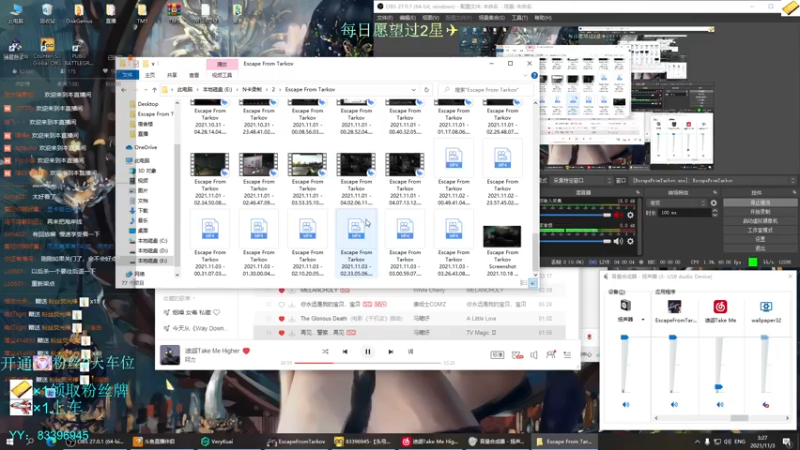Open EscapeFromTarkov from the taskbar
The width and height of the screenshot is (800, 450).
pyautogui.click(x=296, y=441)
